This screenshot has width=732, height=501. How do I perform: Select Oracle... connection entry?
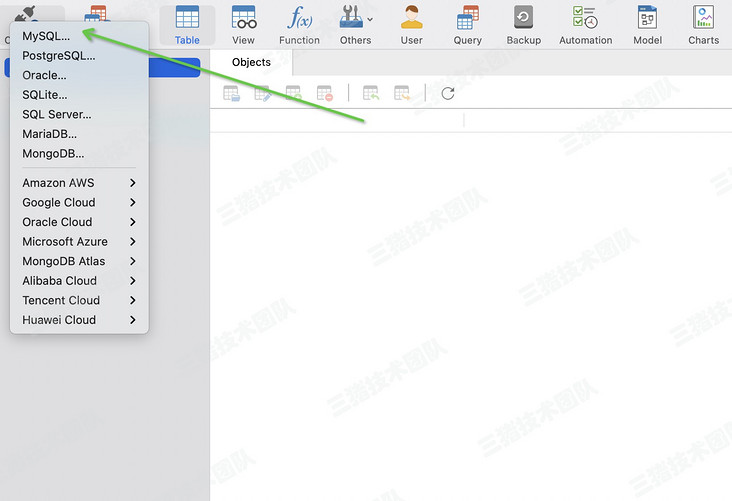pos(79,75)
